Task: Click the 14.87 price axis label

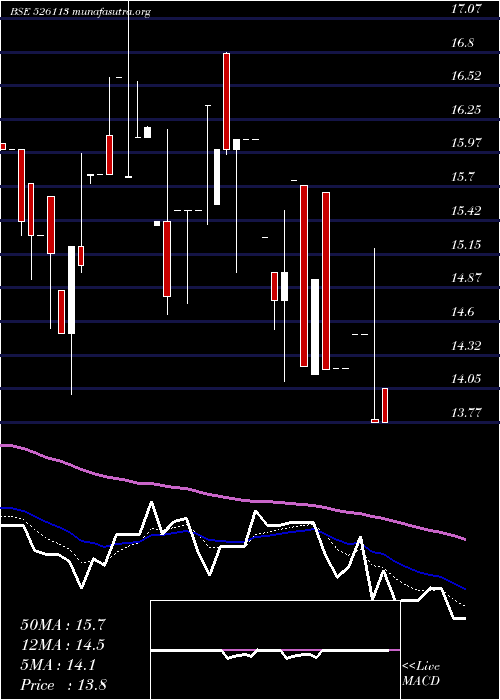Action: click(x=466, y=278)
